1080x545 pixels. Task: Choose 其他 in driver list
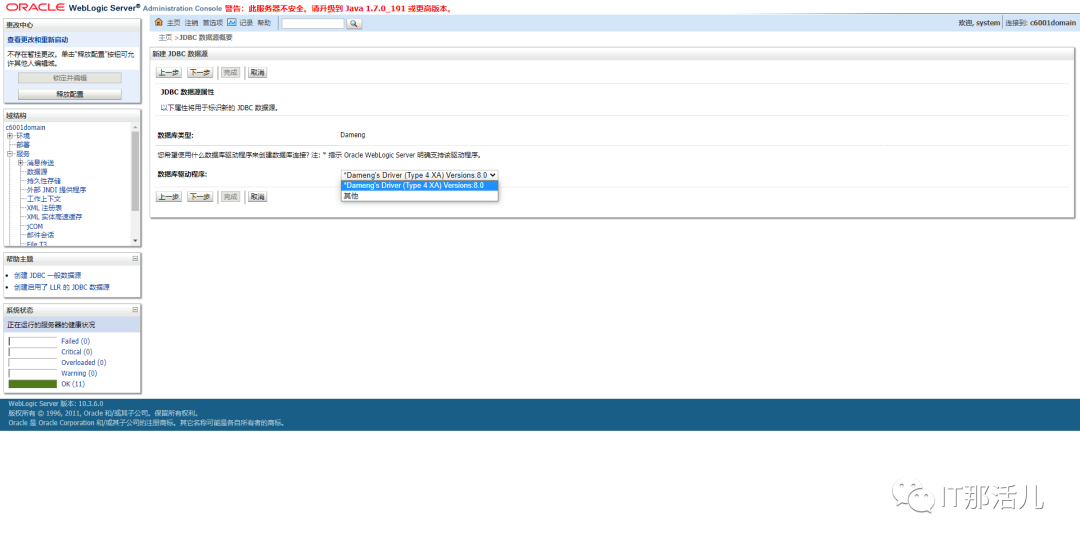coord(419,196)
